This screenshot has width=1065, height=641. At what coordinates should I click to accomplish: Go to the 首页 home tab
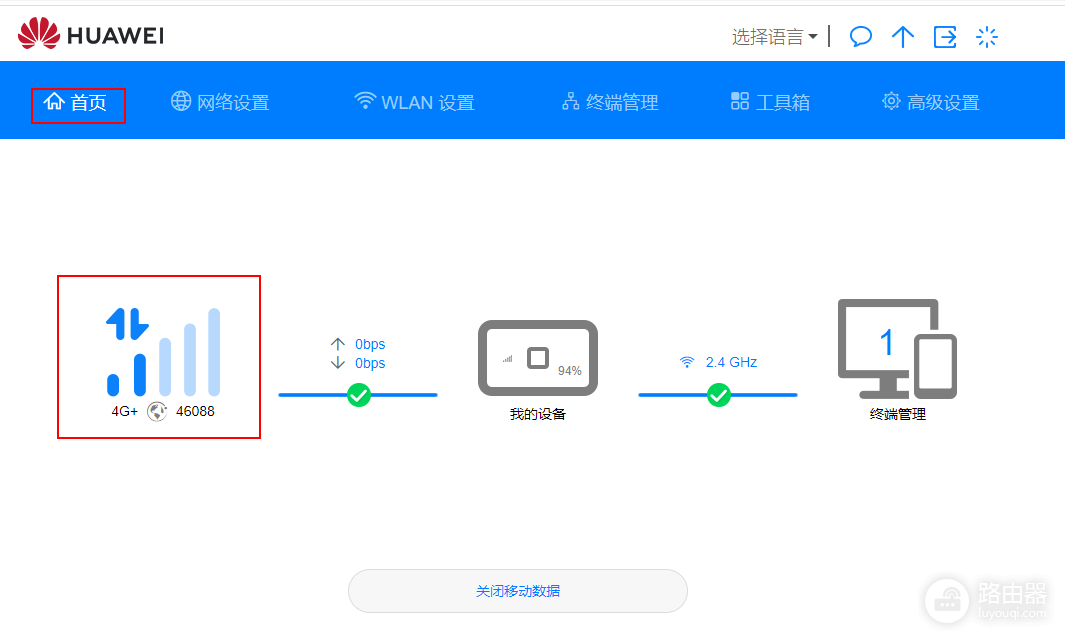[75, 103]
